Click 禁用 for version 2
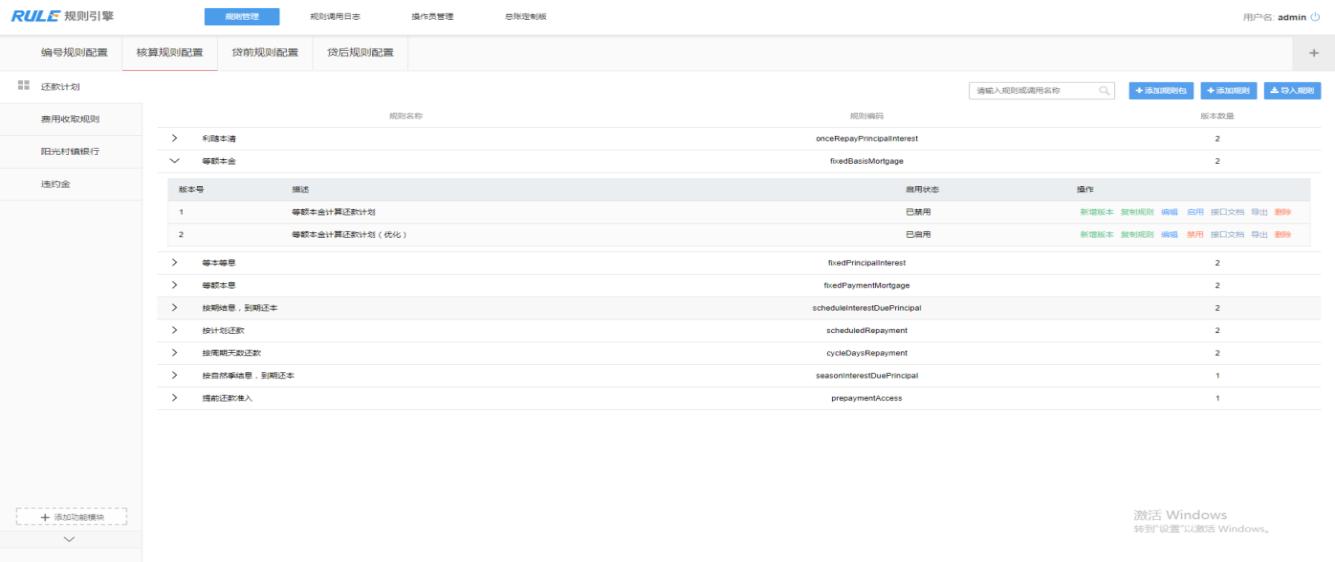The height and width of the screenshot is (562, 1335). coord(1195,234)
